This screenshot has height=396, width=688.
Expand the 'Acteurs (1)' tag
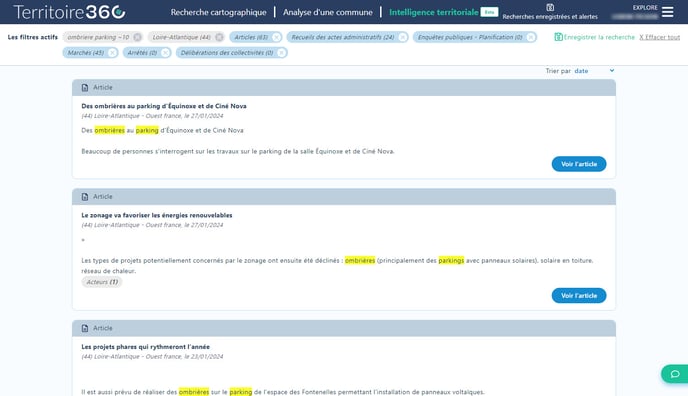(x=102, y=282)
